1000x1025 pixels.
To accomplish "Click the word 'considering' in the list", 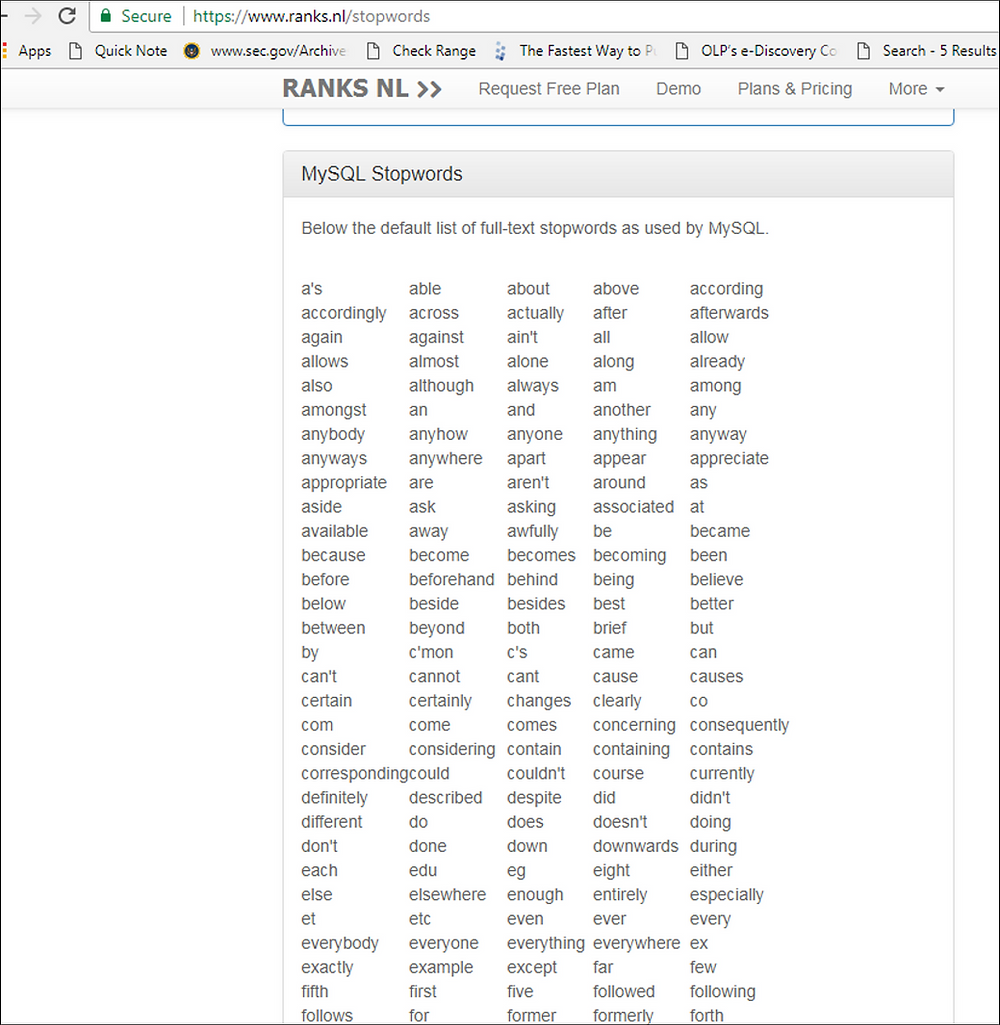I will (452, 750).
